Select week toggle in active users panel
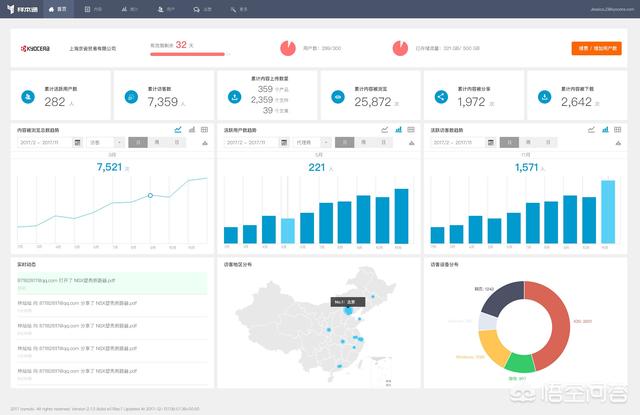This screenshot has height=415, width=640. [x=363, y=142]
